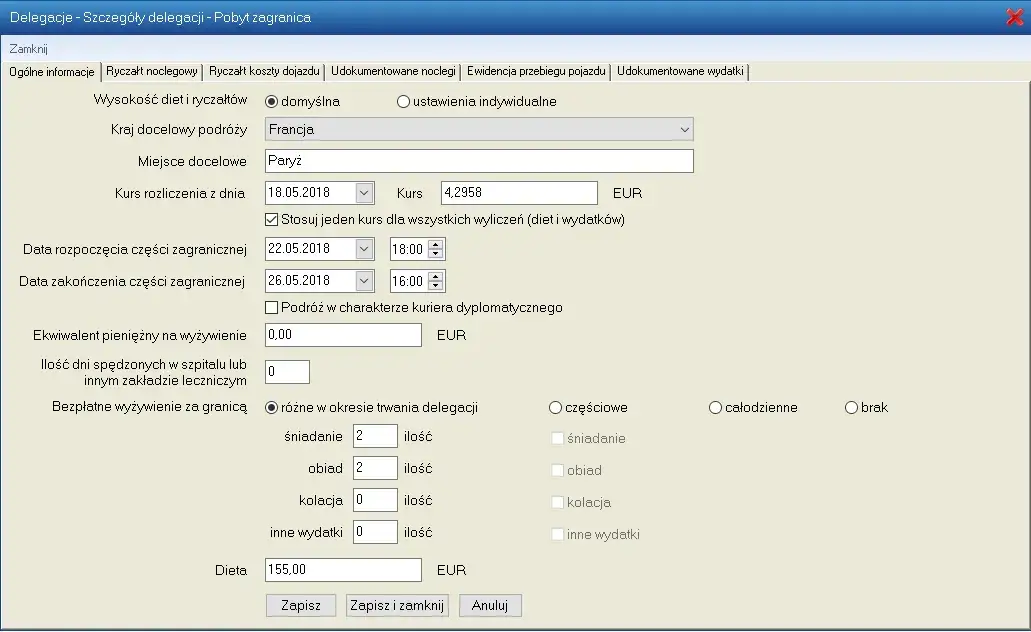1031x632 pixels.
Task: Click the Zamknij menu item
Action: coord(29,49)
